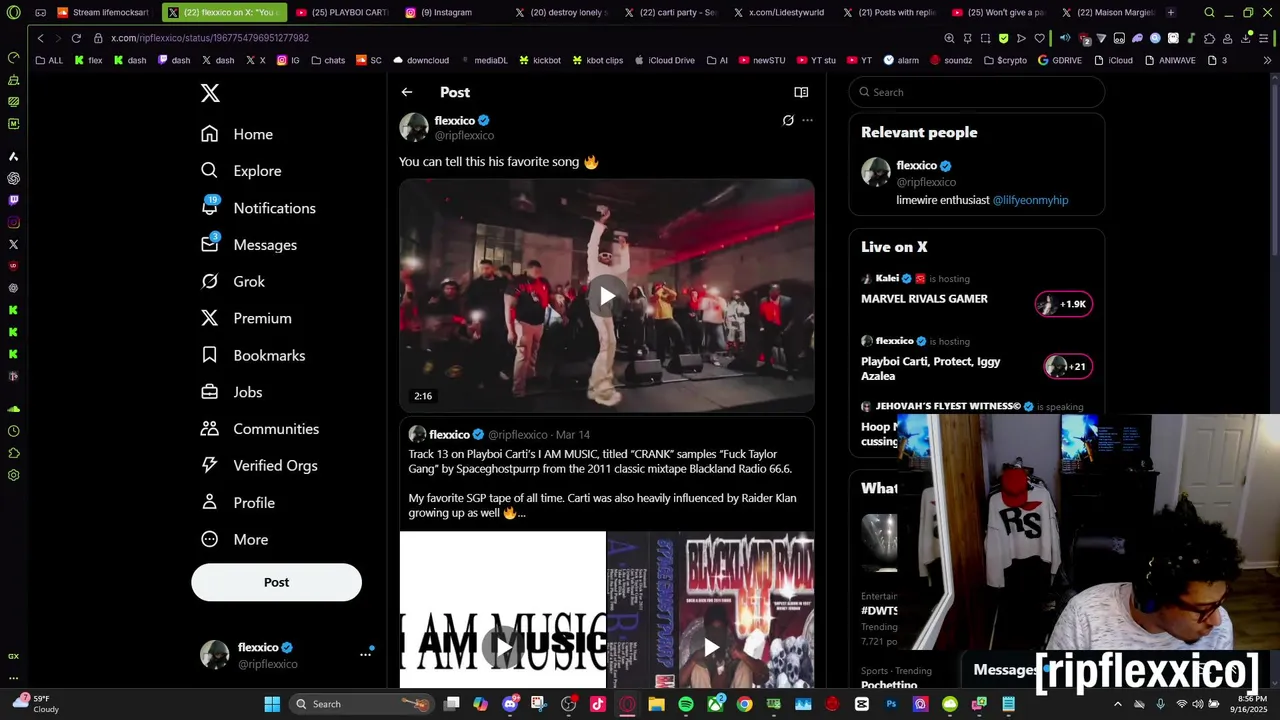The height and width of the screenshot is (720, 1280).
Task: Open the flex bookmark
Action: [89, 60]
